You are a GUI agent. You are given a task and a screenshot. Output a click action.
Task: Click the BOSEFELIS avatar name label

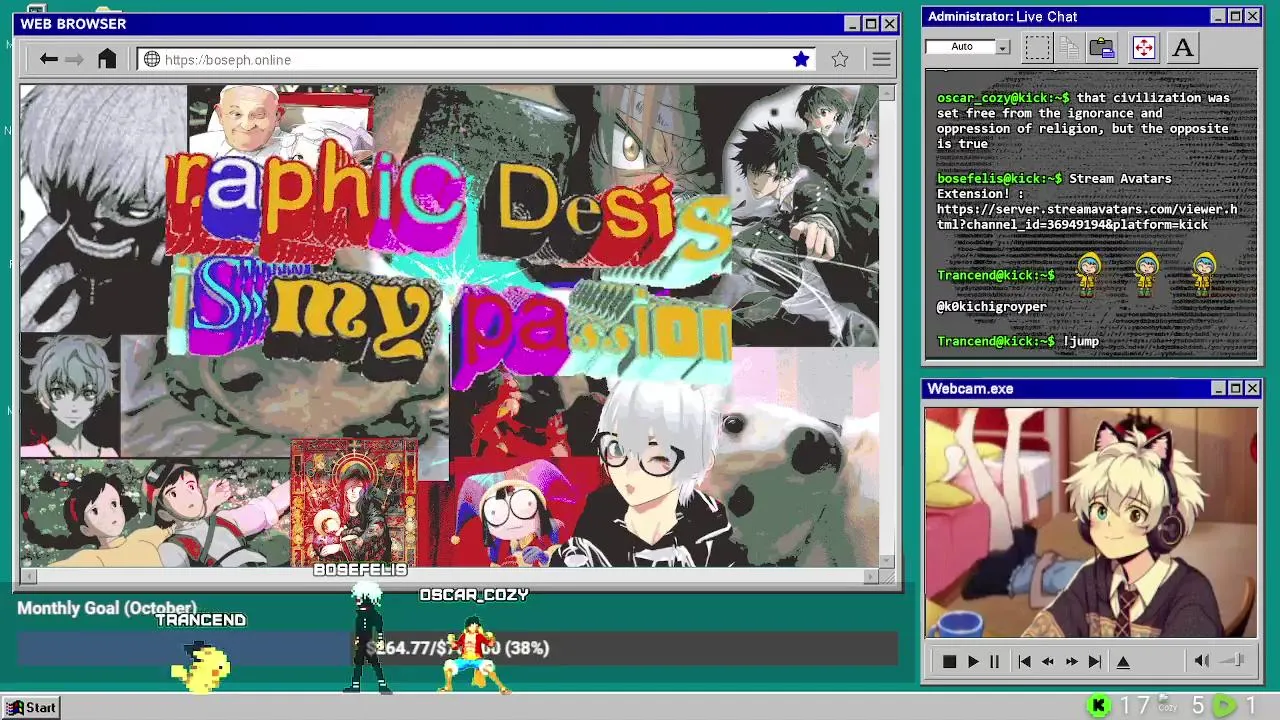pos(360,570)
